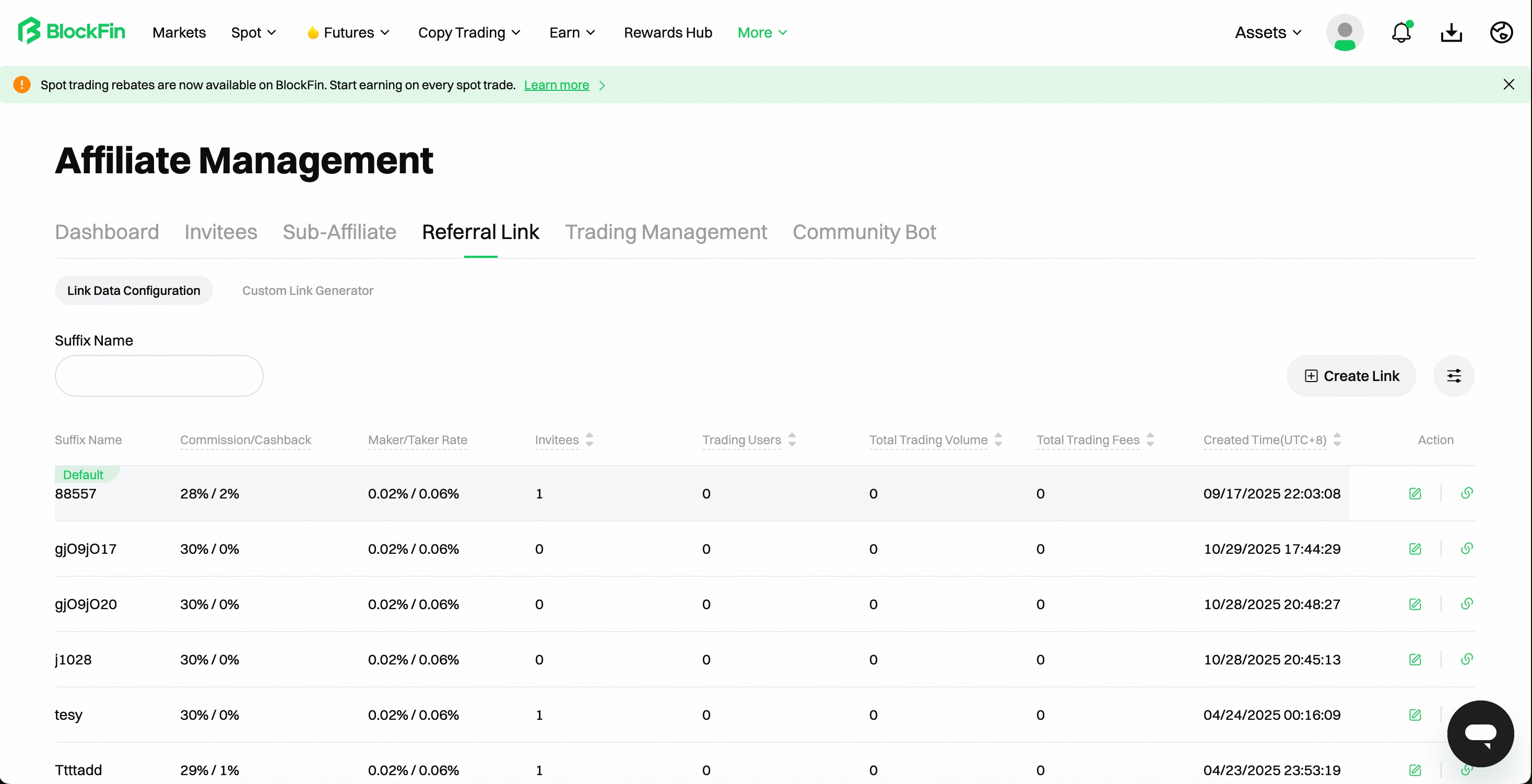Focus the Suffix Name search field

pyautogui.click(x=159, y=376)
